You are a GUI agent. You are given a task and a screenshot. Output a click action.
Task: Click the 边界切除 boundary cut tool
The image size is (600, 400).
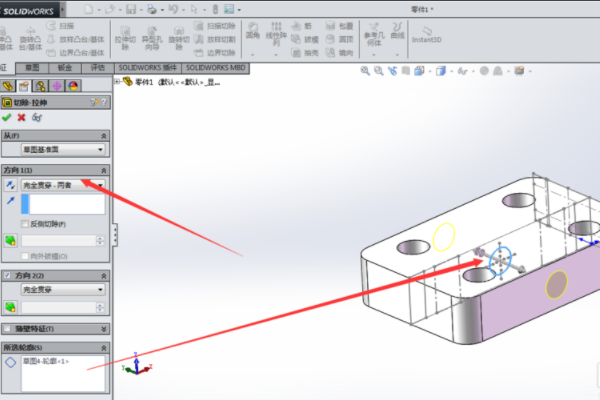pyautogui.click(x=215, y=52)
